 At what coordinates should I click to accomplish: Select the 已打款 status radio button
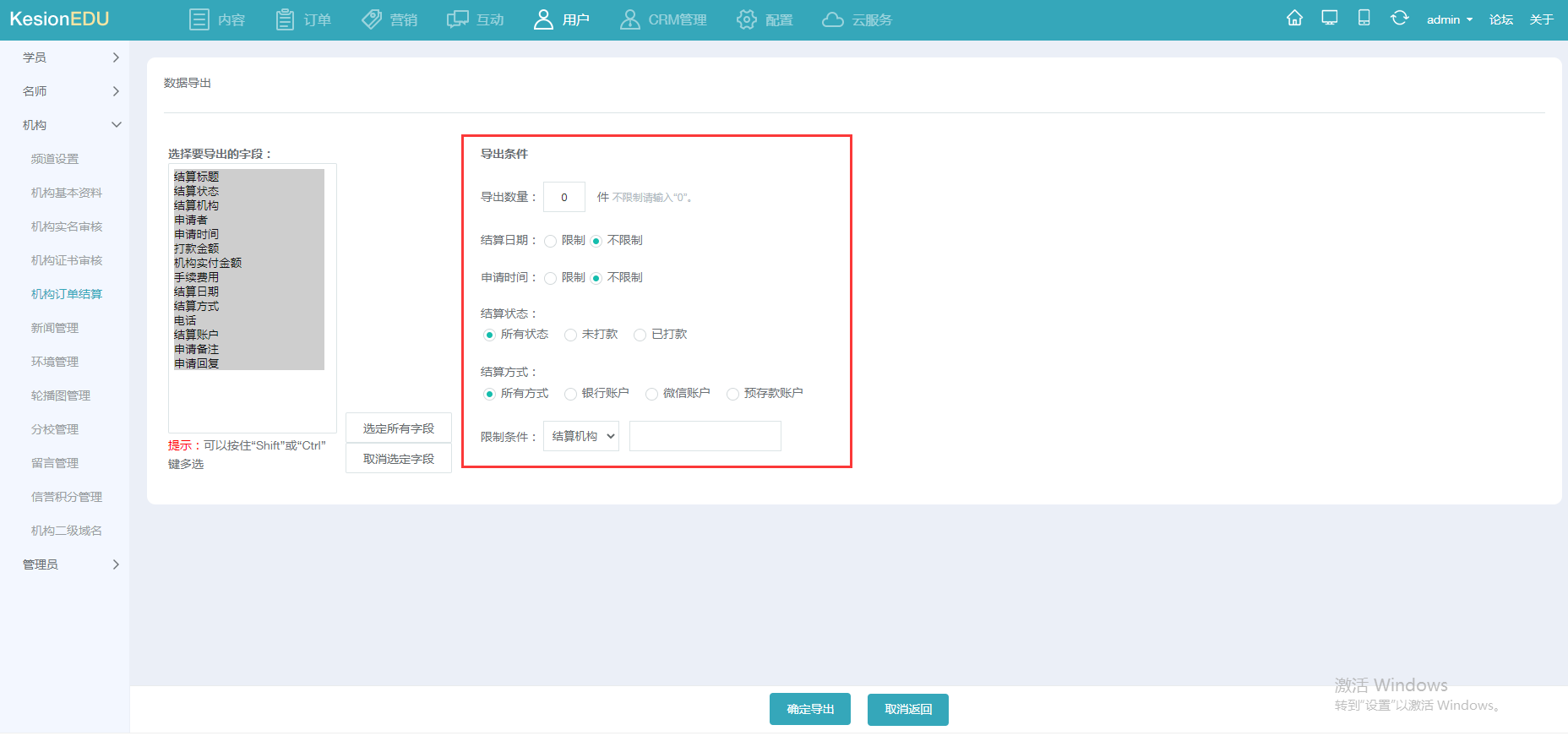click(640, 335)
